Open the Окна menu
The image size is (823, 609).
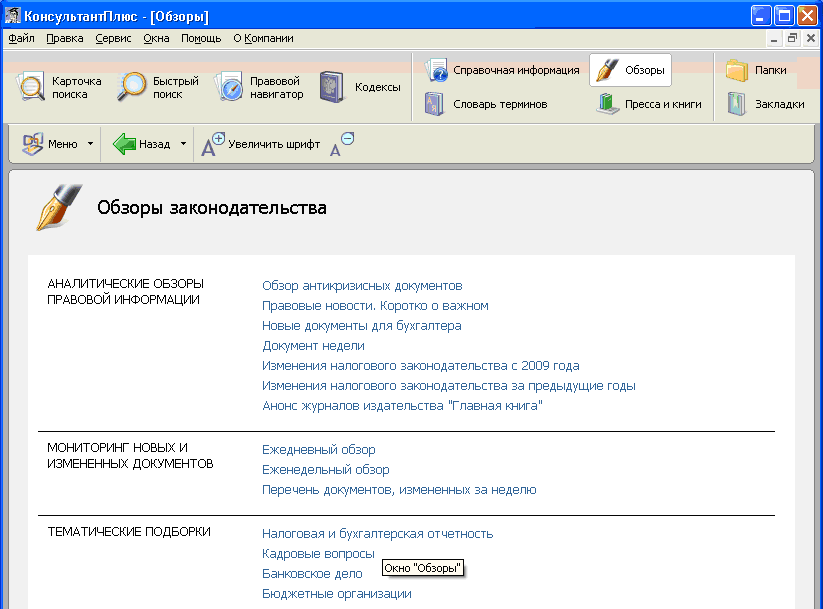coord(156,38)
